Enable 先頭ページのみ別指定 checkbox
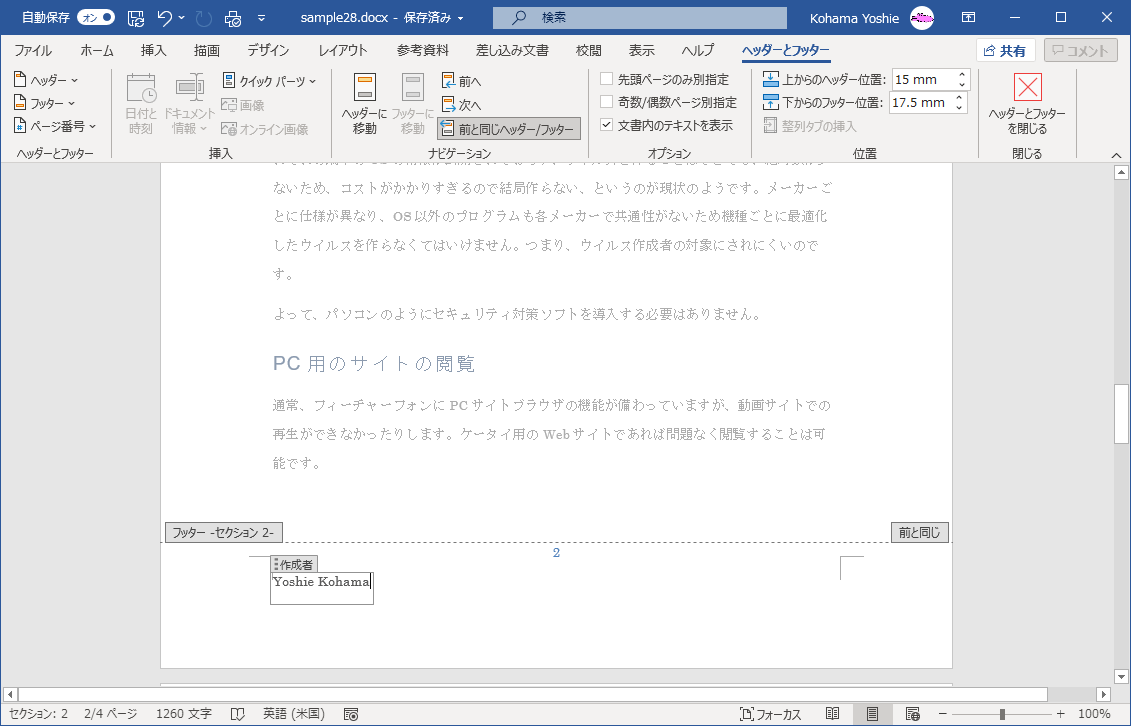Image resolution: width=1131 pixels, height=726 pixels. (x=607, y=79)
